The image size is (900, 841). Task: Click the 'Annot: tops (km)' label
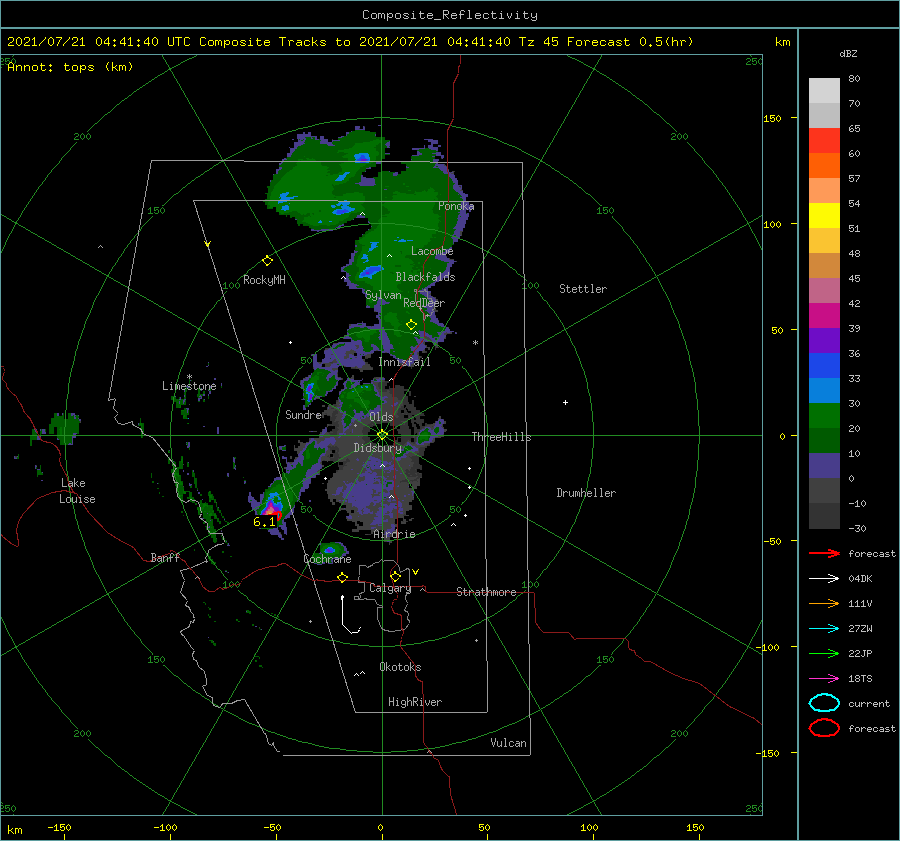tap(70, 67)
